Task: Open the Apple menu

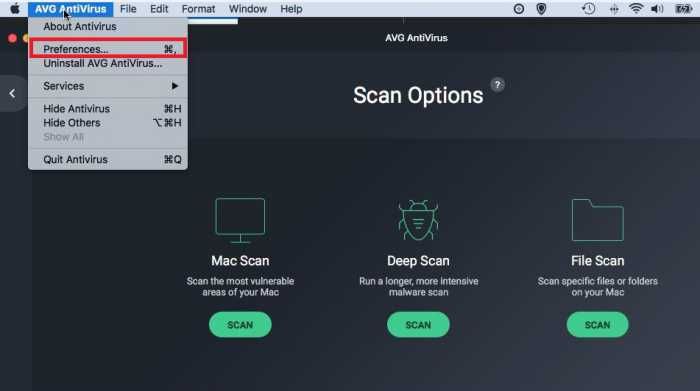Action: [15, 8]
